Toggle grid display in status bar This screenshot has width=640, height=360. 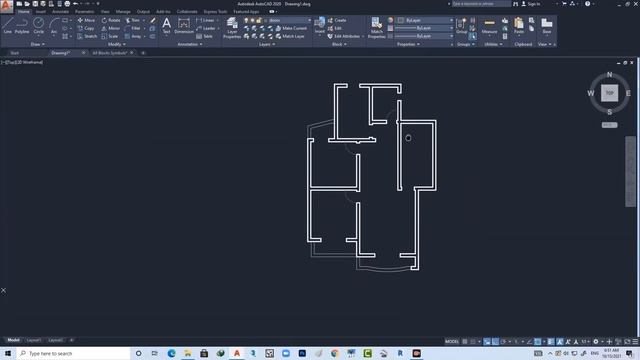(465, 342)
